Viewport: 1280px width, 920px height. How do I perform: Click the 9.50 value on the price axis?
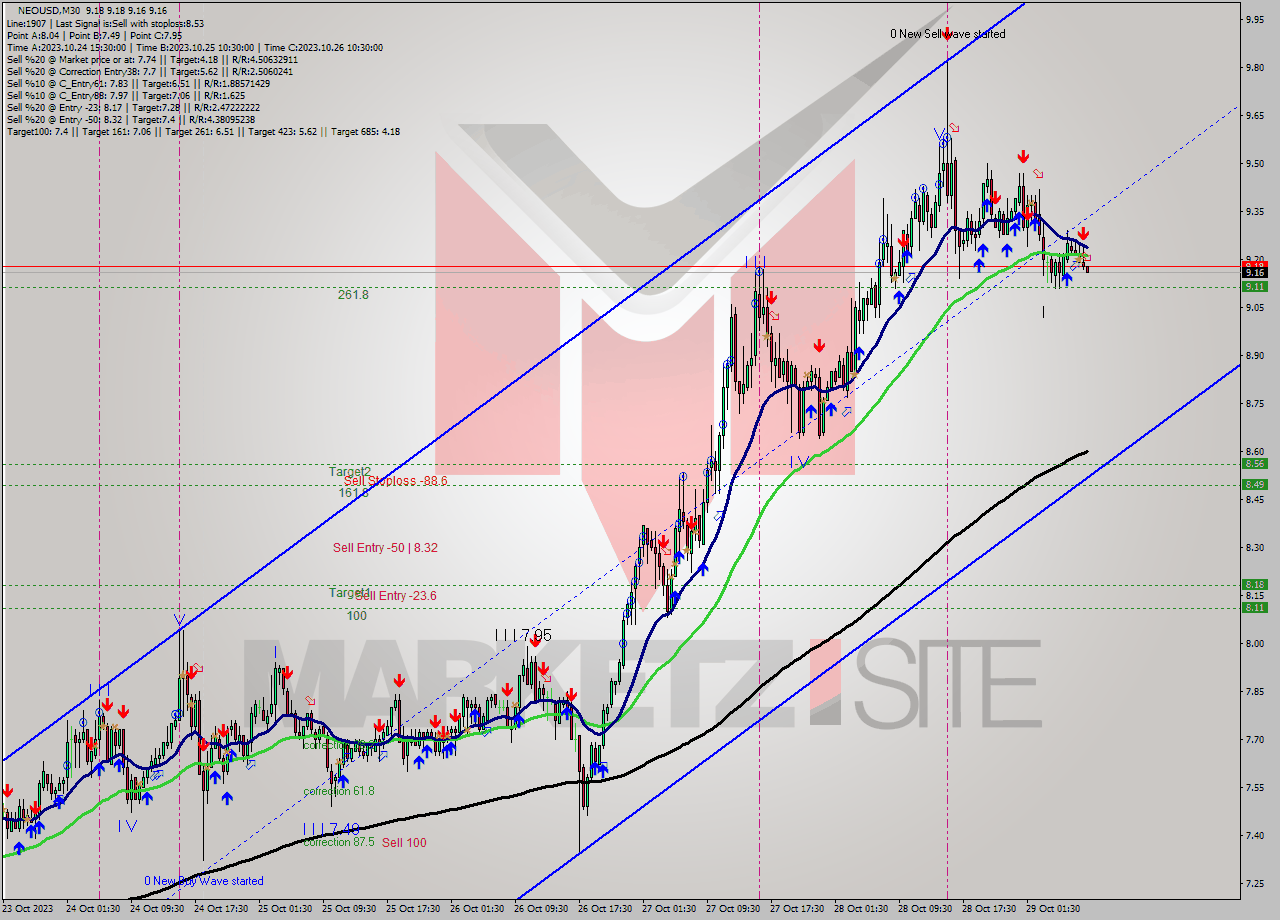(1255, 163)
